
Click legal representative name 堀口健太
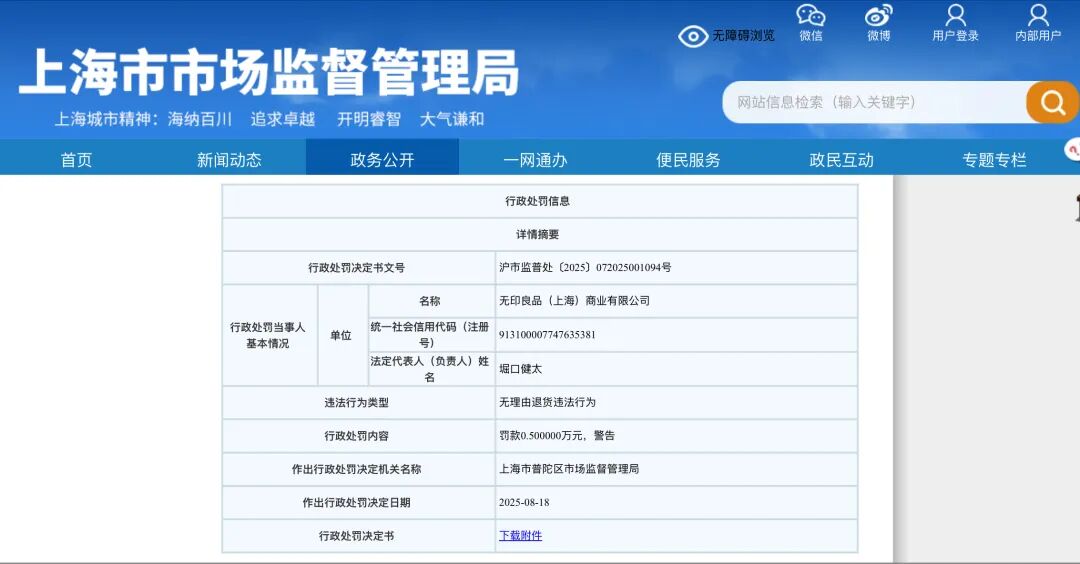520,369
